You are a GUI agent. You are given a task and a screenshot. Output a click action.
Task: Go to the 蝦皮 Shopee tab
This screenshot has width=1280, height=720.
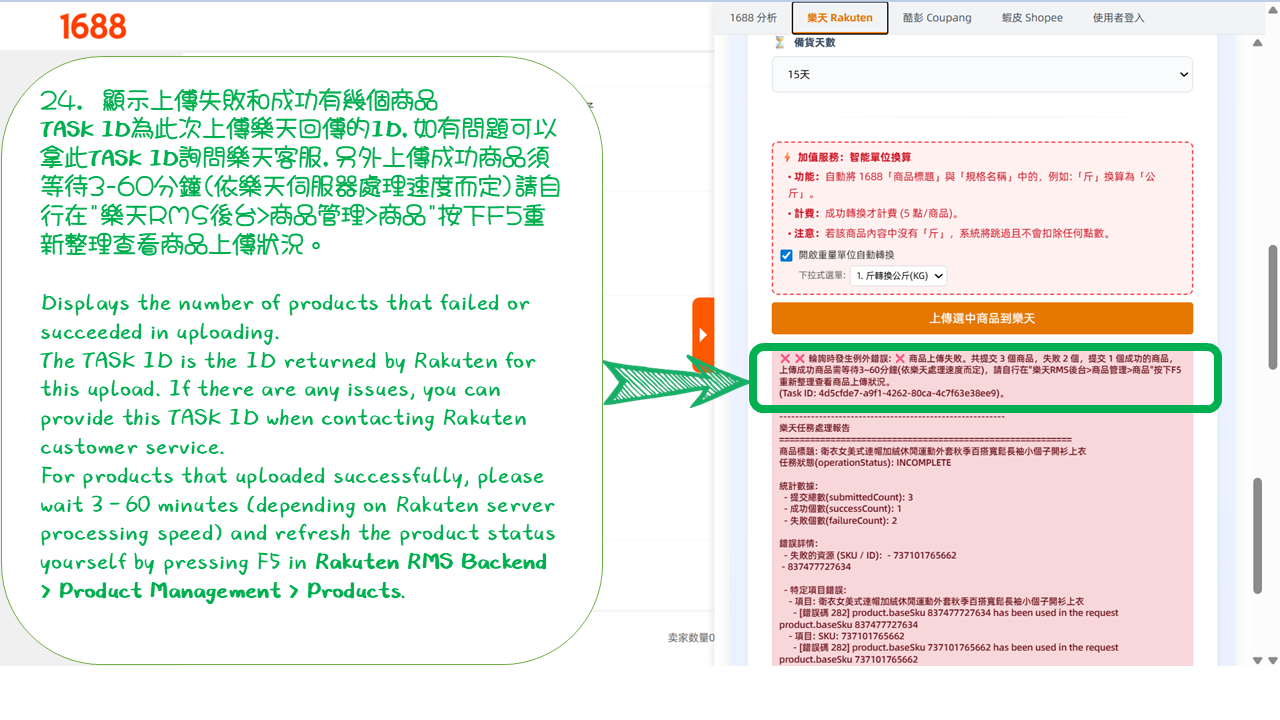(1032, 18)
